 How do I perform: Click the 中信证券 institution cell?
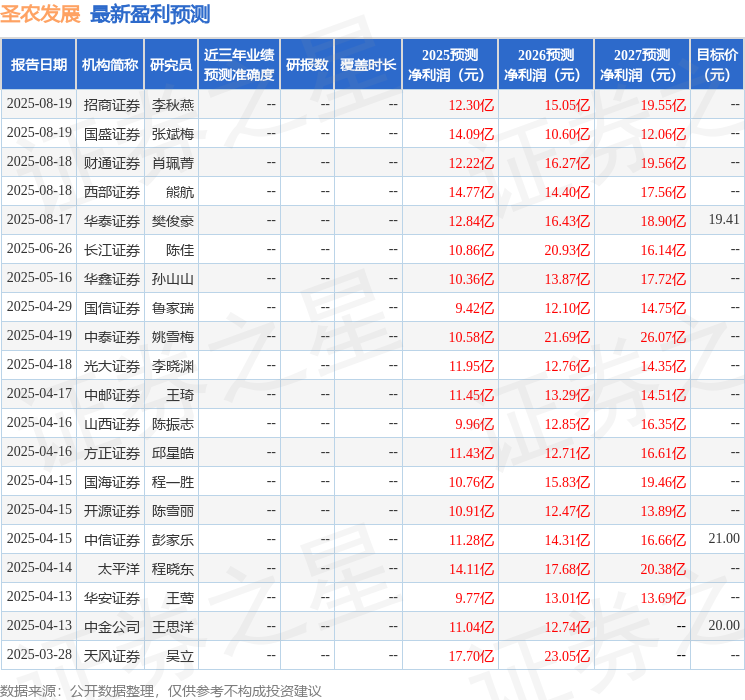click(112, 539)
